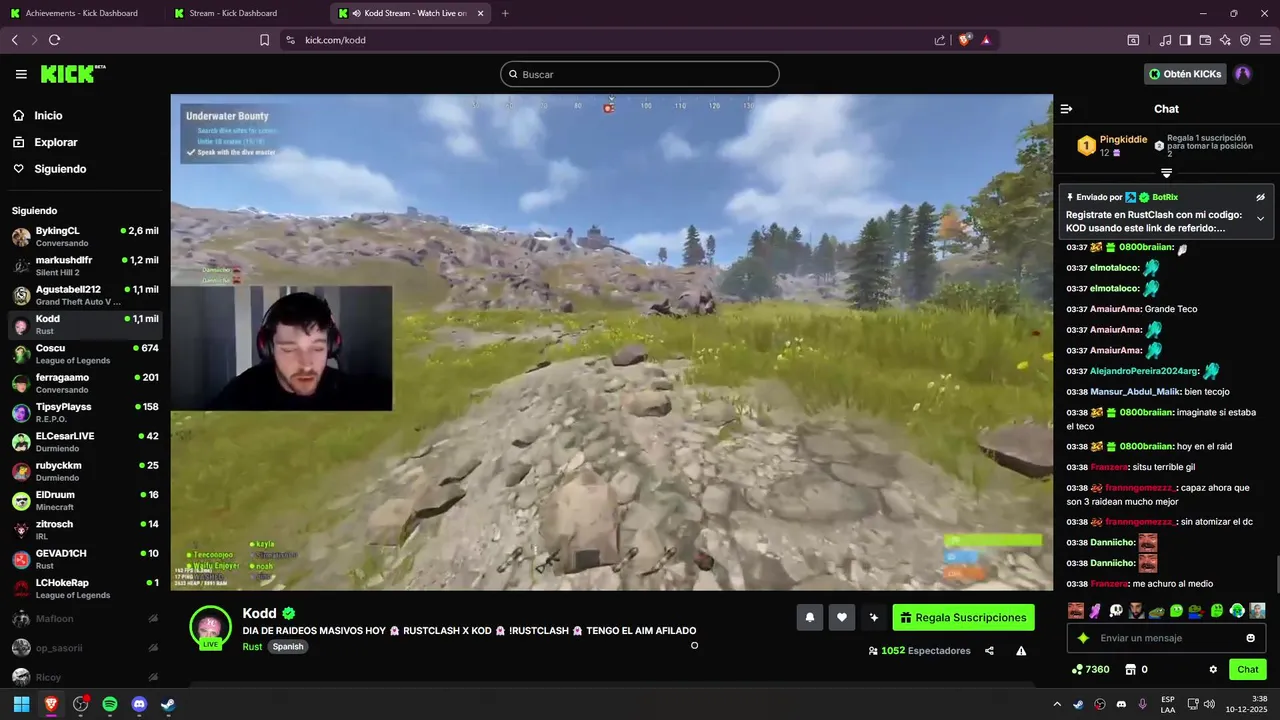The width and height of the screenshot is (1280, 720).
Task: Open Windows Start menu
Action: (x=21, y=704)
